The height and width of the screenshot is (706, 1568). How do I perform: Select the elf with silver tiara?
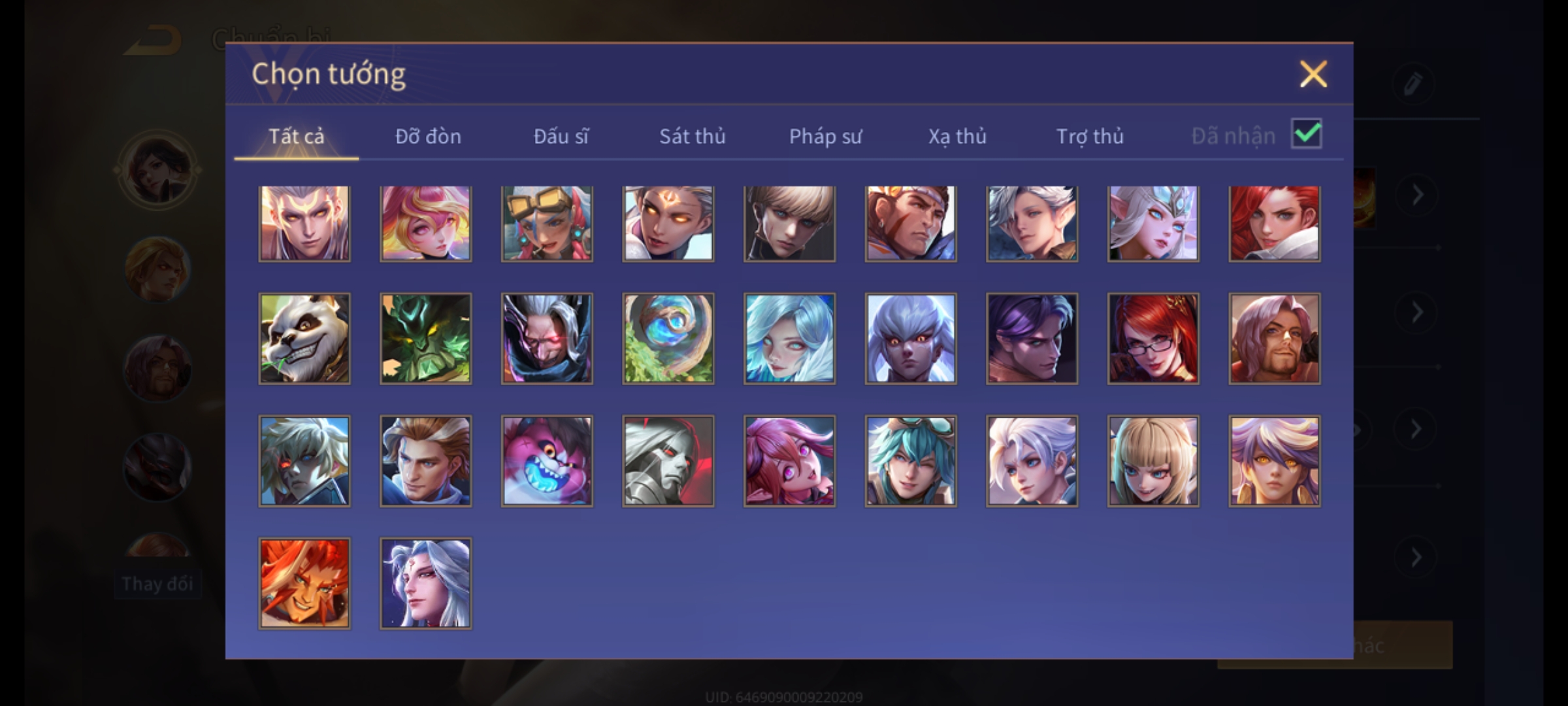pos(1153,224)
